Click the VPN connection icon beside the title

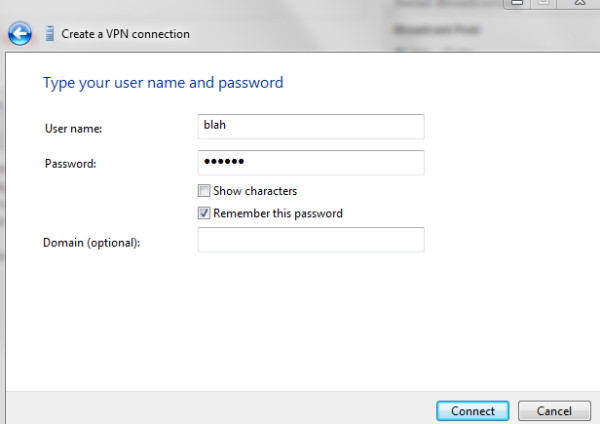point(49,33)
